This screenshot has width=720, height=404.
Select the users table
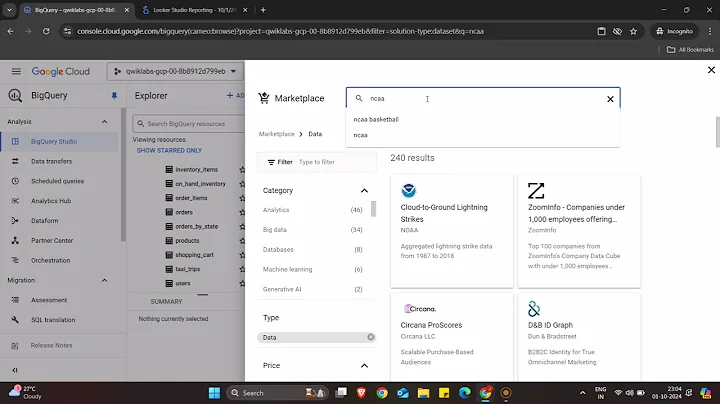tap(183, 283)
